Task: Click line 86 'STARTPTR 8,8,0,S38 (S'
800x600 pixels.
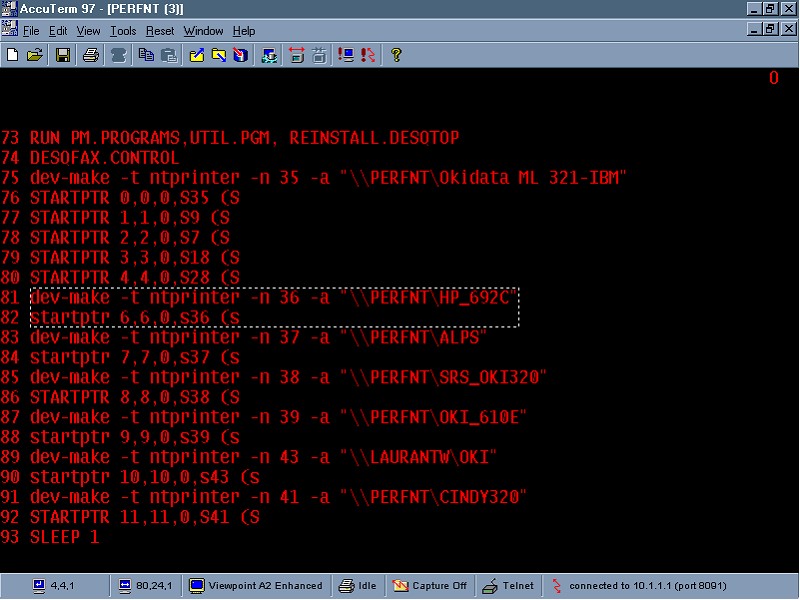Action: click(x=135, y=397)
